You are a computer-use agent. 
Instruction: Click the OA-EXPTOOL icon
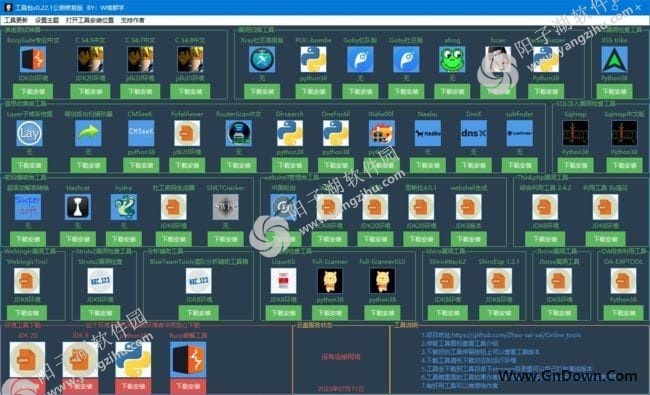pos(623,281)
